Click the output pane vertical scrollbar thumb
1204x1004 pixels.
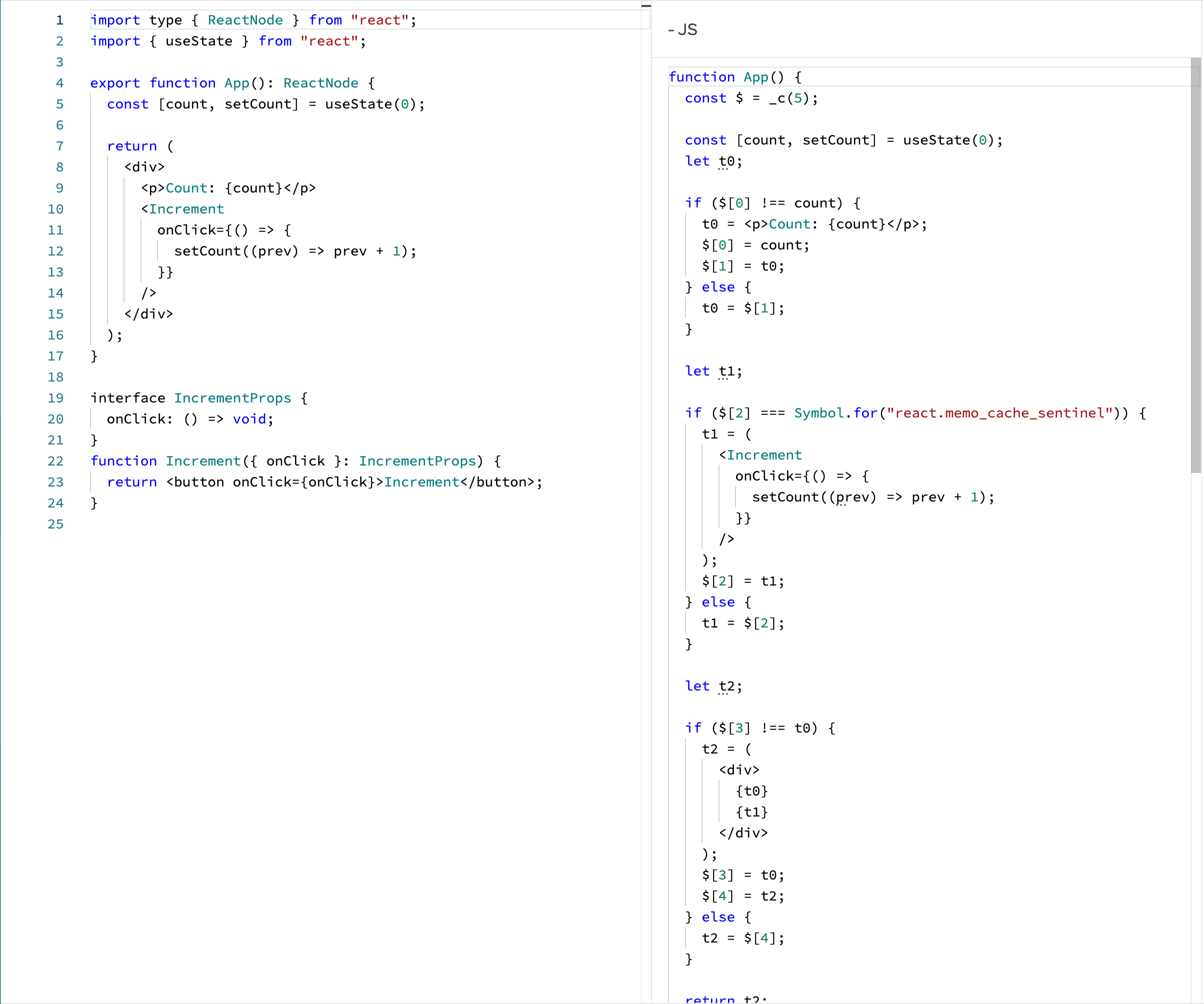[x=1195, y=265]
